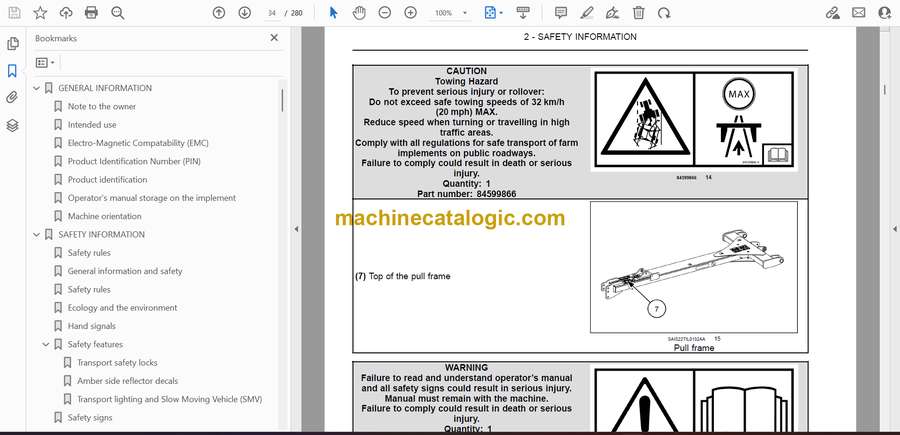Rotate the page view
This screenshot has height=435, width=900.
pyautogui.click(x=664, y=13)
